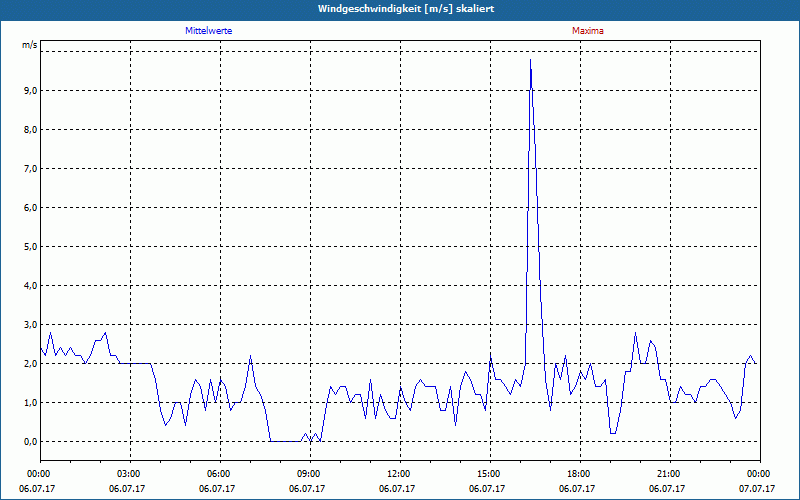Select the 6,0 y-axis label
This screenshot has width=800, height=500.
(x=30, y=208)
